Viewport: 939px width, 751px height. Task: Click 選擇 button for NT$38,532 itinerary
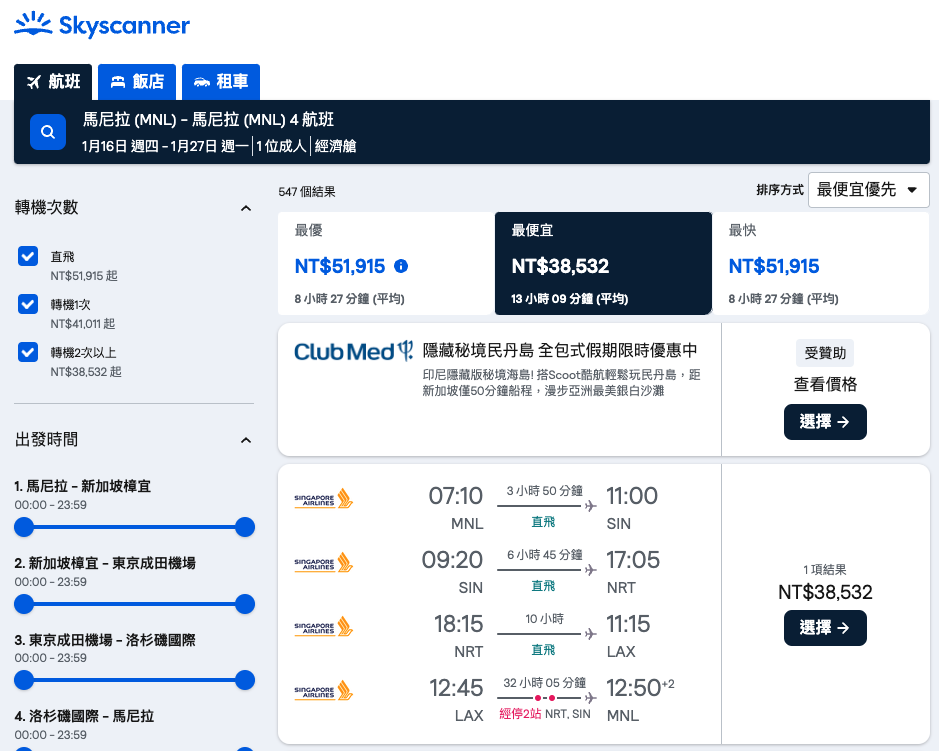825,628
